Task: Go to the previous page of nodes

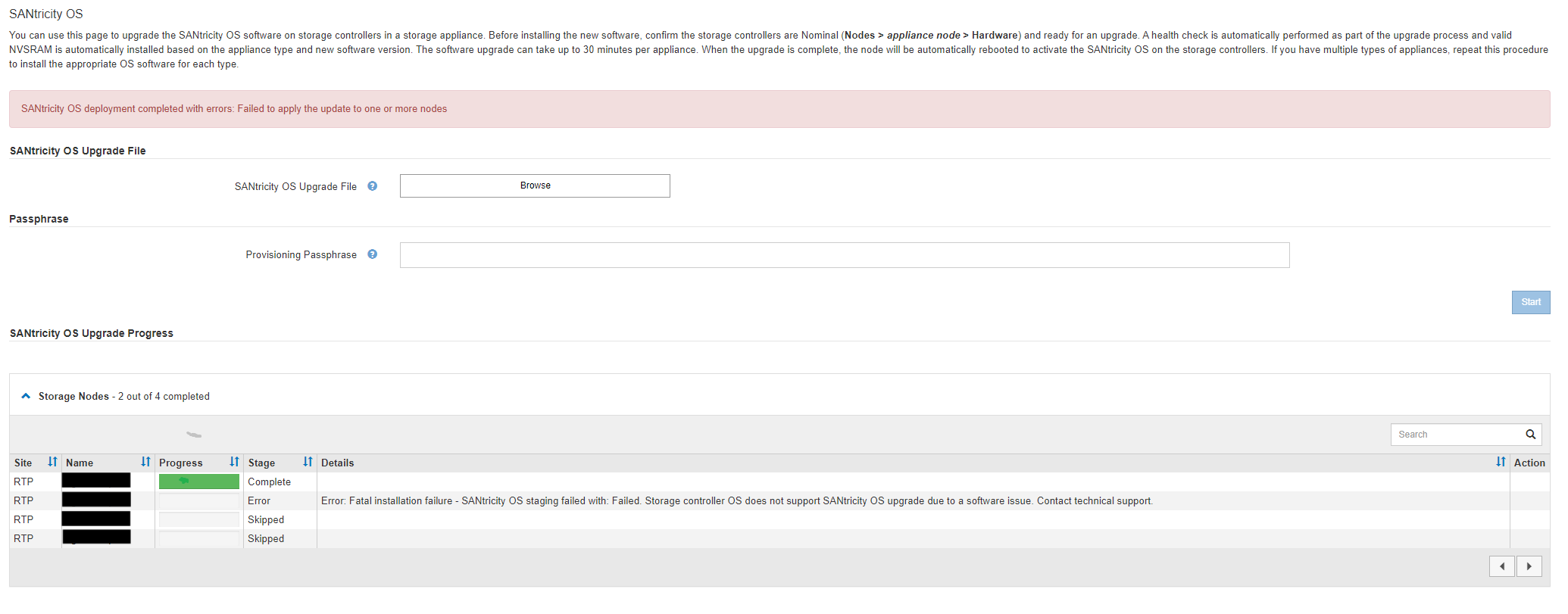Action: click(x=1501, y=566)
